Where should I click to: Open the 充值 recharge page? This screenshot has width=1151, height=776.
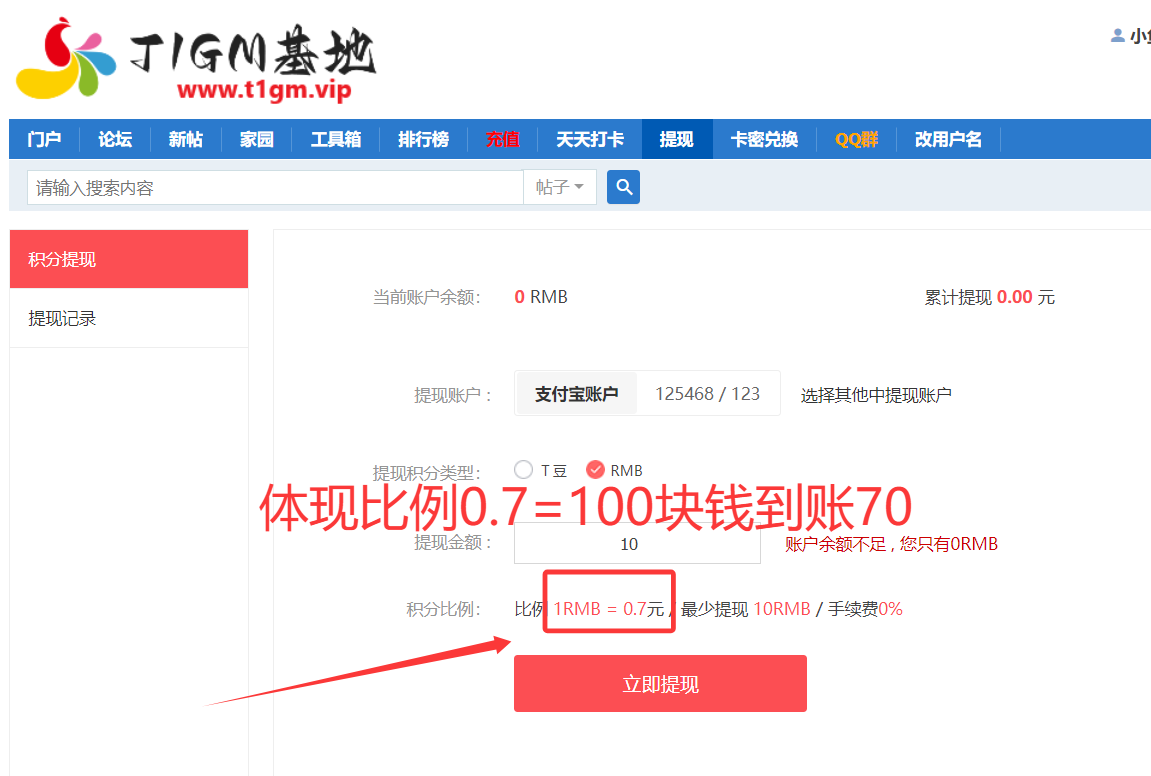502,140
